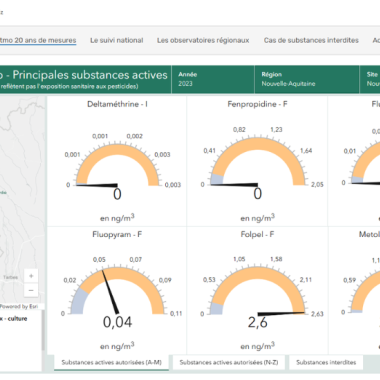Click the Folpel gauge needle
This screenshot has width=380, height=380.
tap(281, 313)
